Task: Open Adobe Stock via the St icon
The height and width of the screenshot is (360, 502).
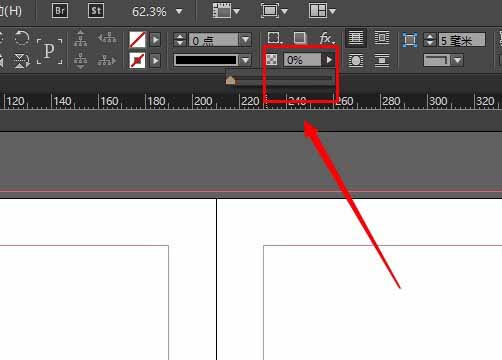Action: [96, 11]
